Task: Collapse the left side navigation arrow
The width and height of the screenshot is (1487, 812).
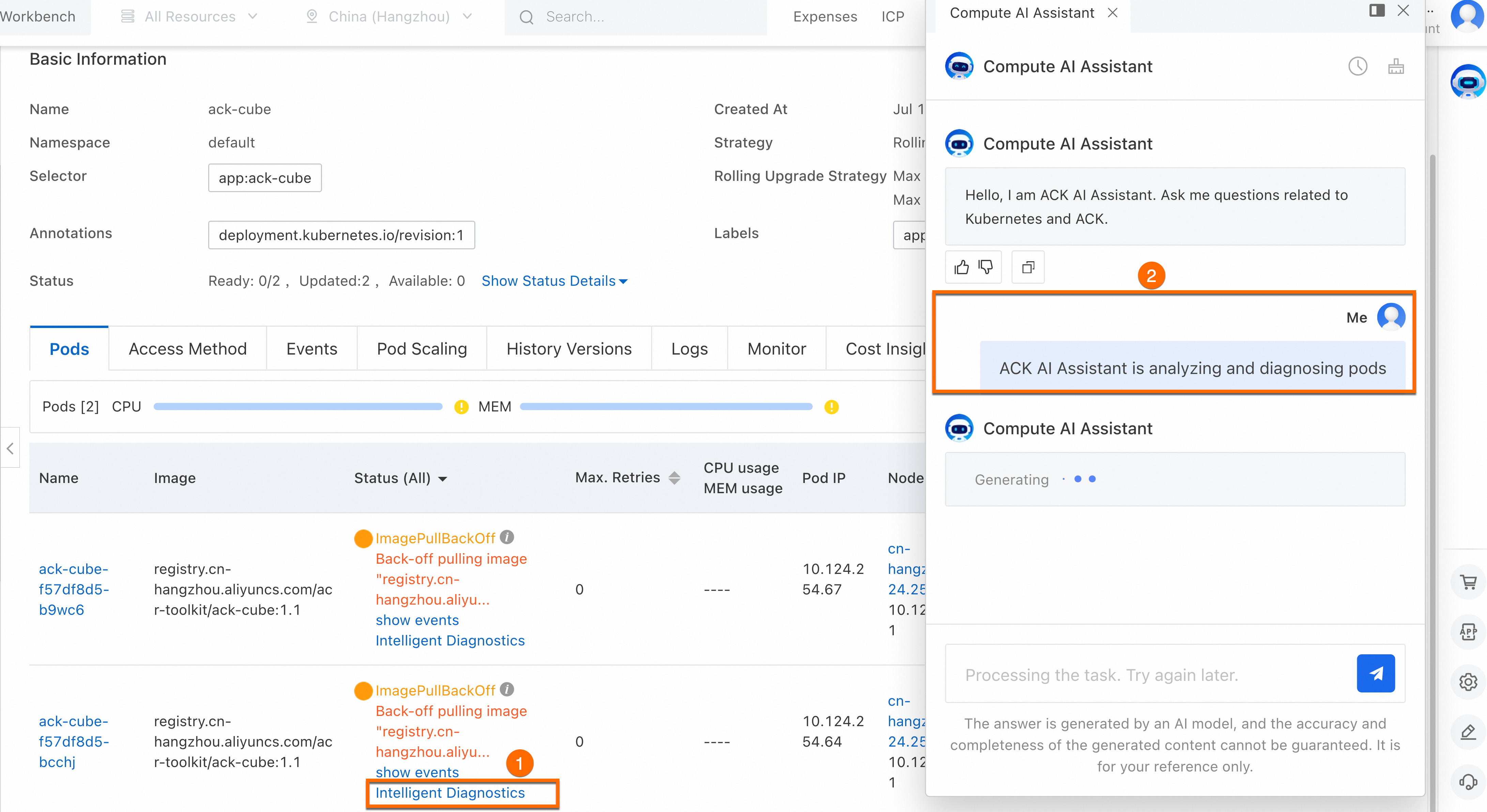Action: (10, 448)
